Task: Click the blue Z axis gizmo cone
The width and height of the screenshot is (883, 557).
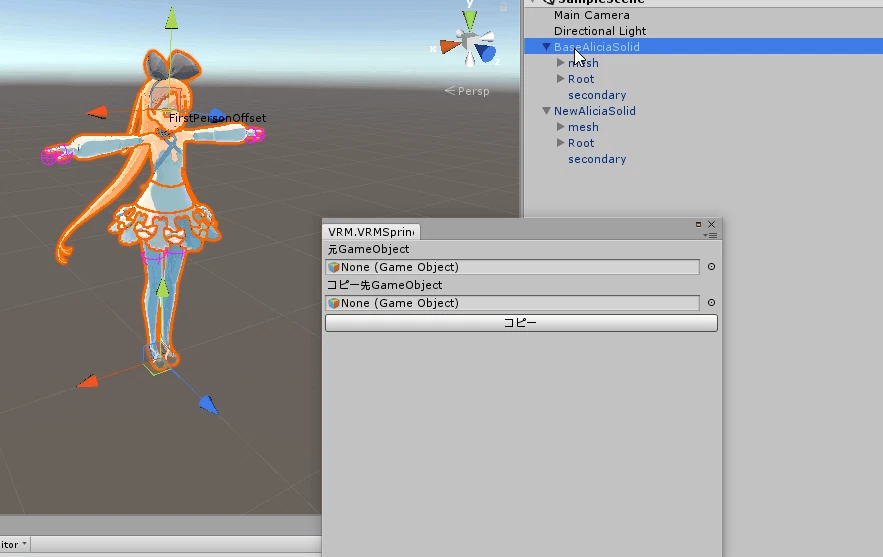Action: [485, 53]
